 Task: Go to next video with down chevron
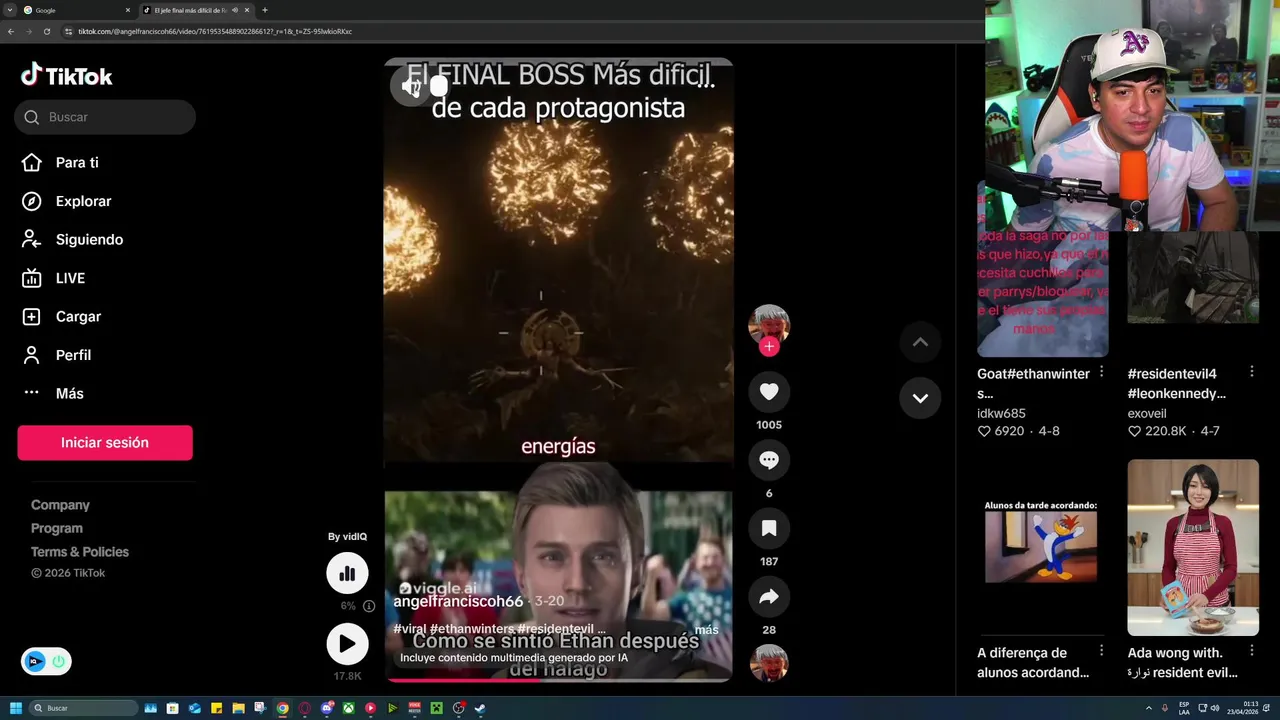pyautogui.click(x=920, y=398)
